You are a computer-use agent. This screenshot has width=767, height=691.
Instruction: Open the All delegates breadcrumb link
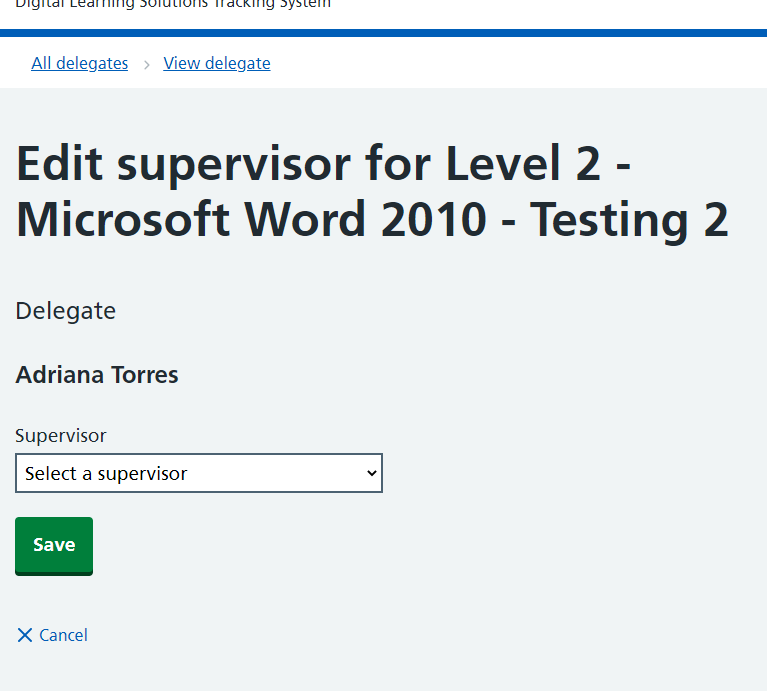click(80, 64)
